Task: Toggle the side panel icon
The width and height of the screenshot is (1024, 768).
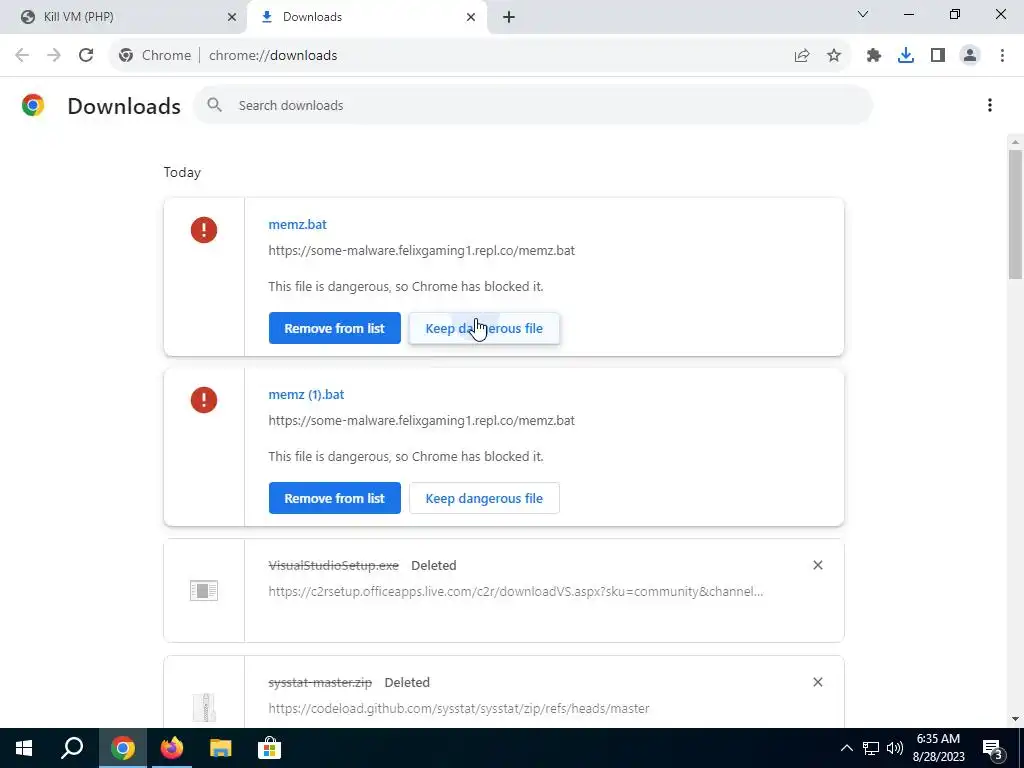Action: (938, 56)
